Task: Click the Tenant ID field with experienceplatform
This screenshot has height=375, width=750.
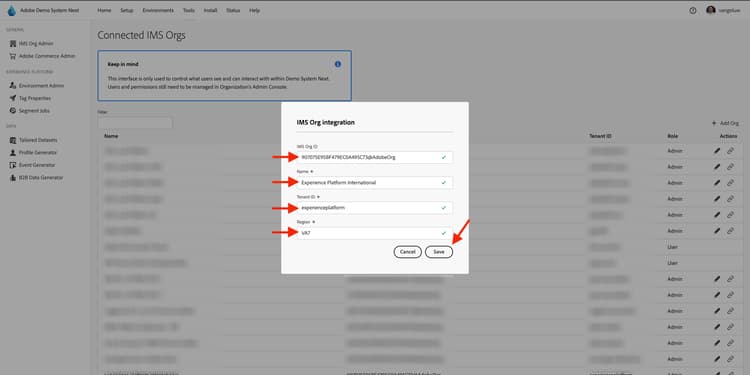Action: (x=375, y=208)
